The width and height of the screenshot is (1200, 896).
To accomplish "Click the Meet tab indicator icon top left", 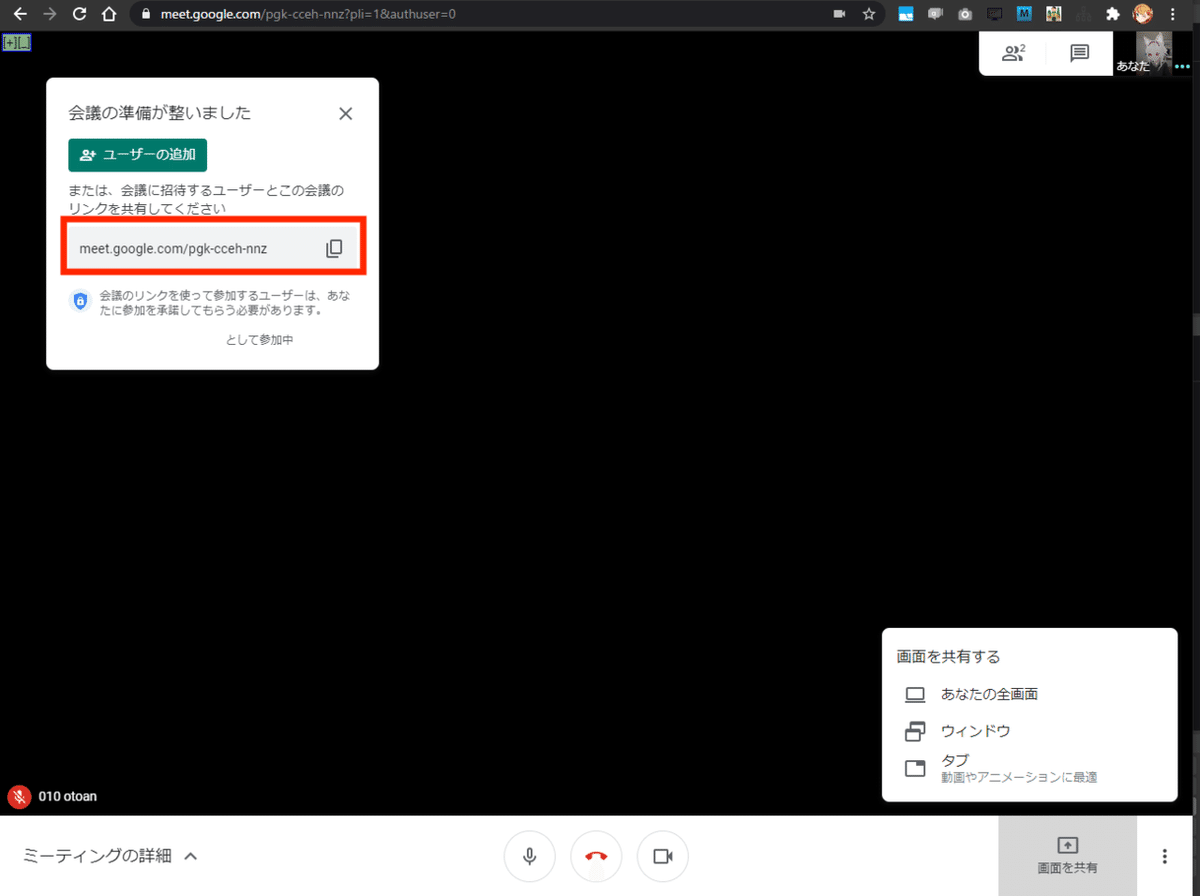I will tap(16, 42).
